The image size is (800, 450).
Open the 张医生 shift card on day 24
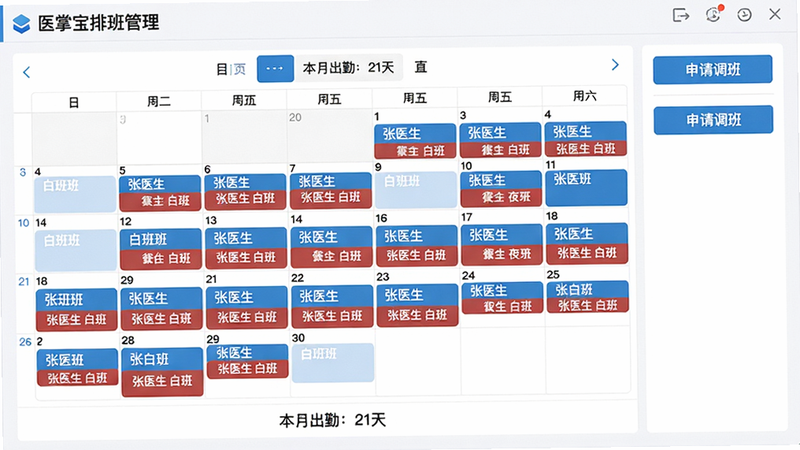503,298
